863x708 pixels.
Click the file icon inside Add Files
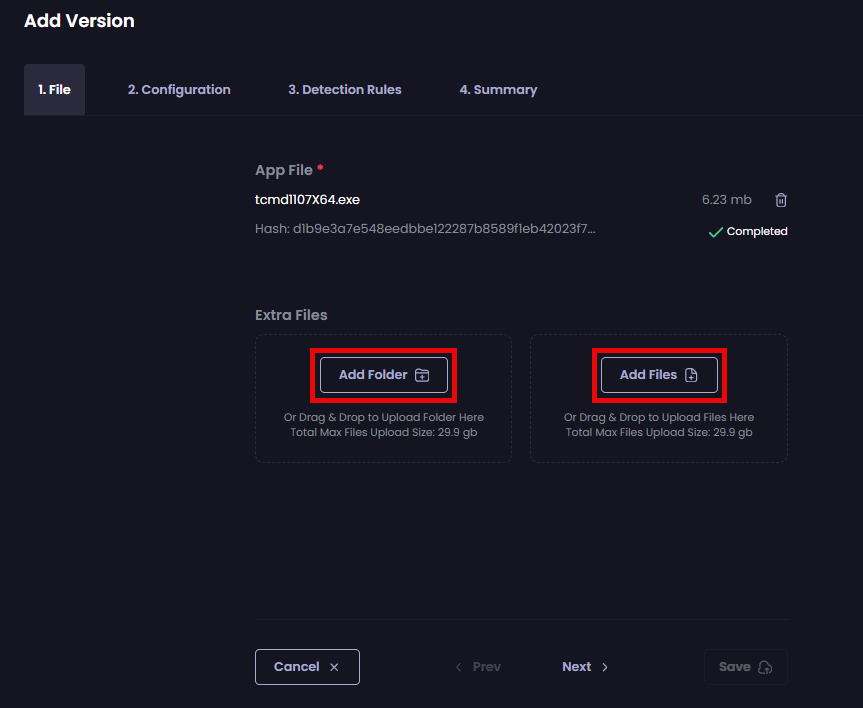[x=690, y=375]
